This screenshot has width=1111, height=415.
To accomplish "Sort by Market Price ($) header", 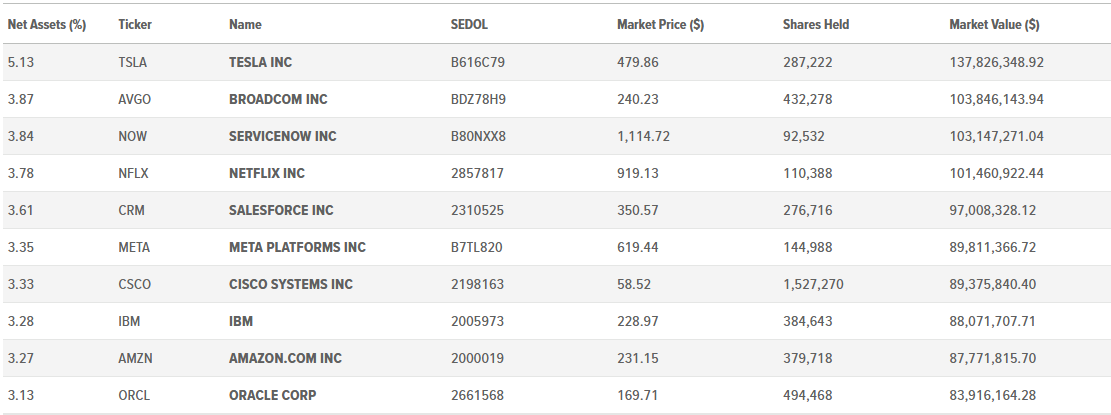I will 660,25.
